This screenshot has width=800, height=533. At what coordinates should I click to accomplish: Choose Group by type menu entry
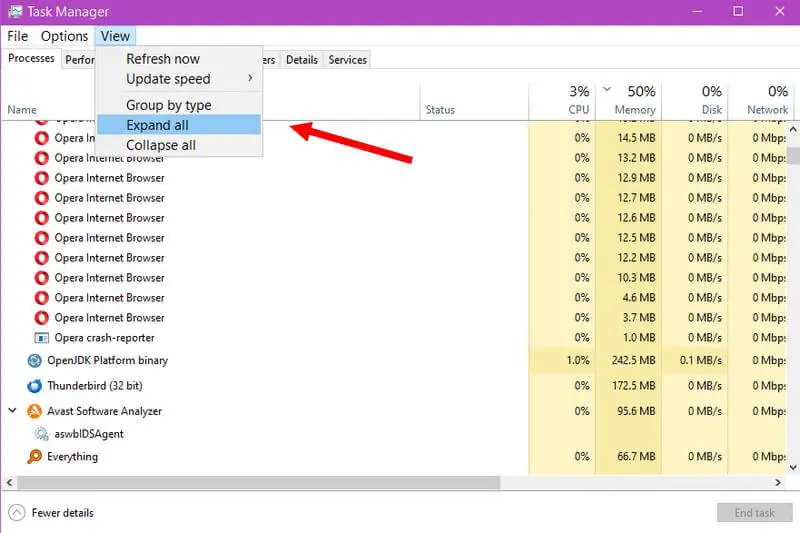169,105
